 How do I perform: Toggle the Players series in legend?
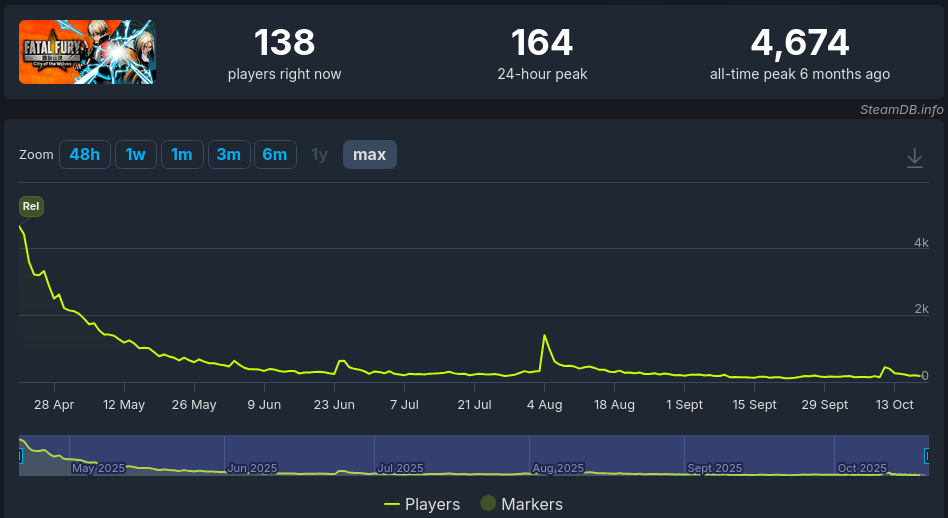coord(422,504)
